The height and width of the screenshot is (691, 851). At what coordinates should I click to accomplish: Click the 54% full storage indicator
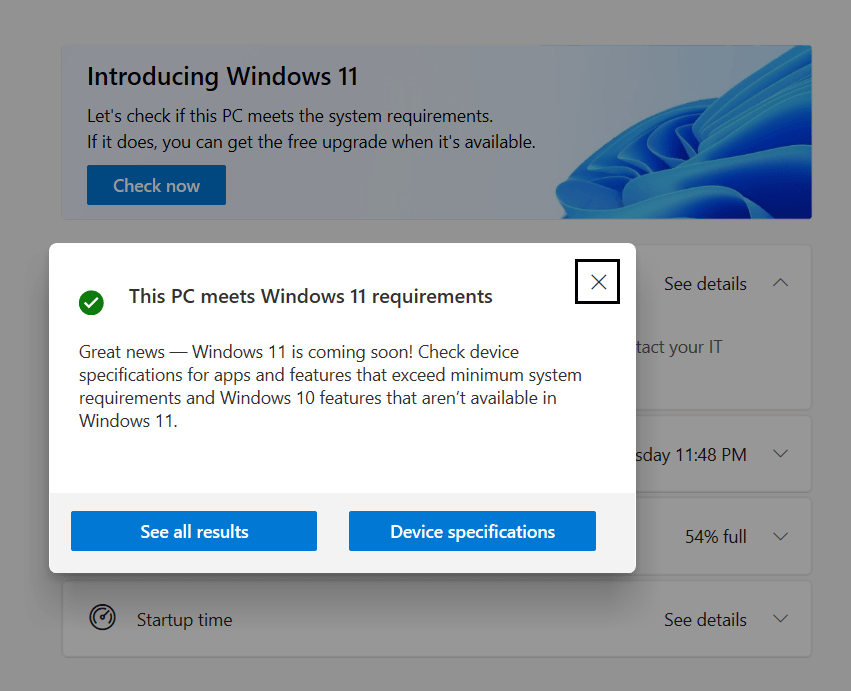click(x=715, y=536)
